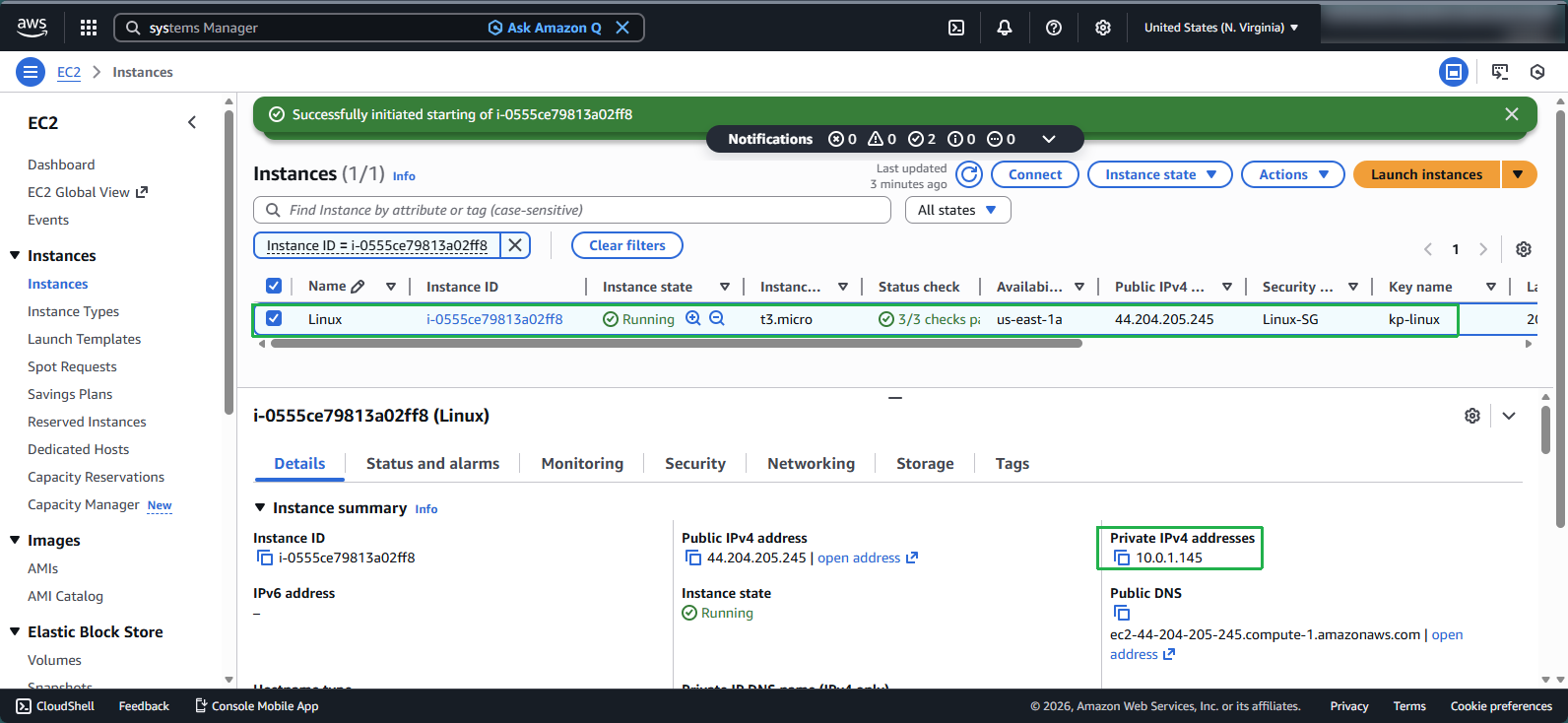This screenshot has width=1568, height=723.
Task: Go to next page arrow
Action: point(1483,249)
